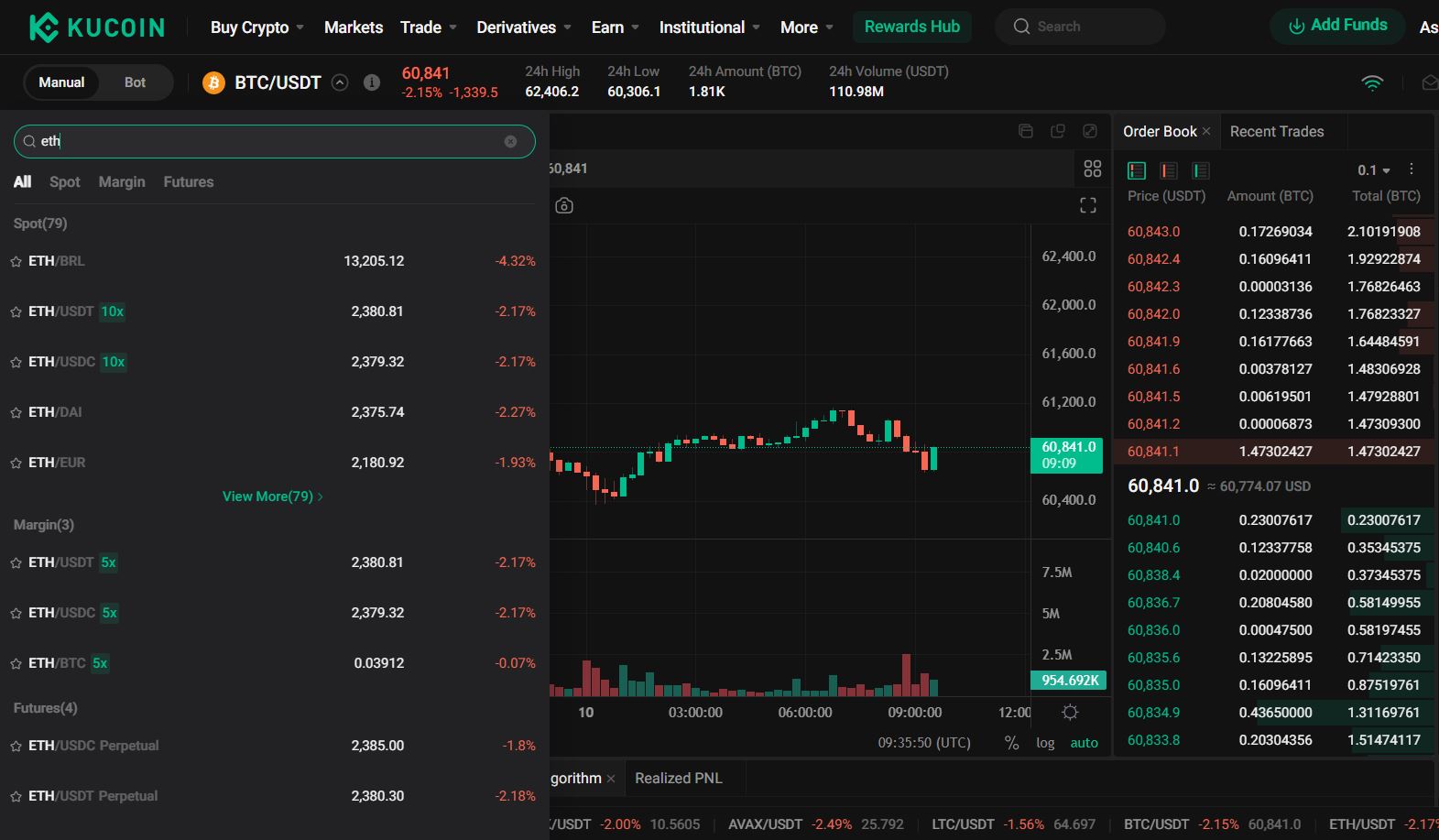Enter fullscreen chart mode

click(1088, 205)
